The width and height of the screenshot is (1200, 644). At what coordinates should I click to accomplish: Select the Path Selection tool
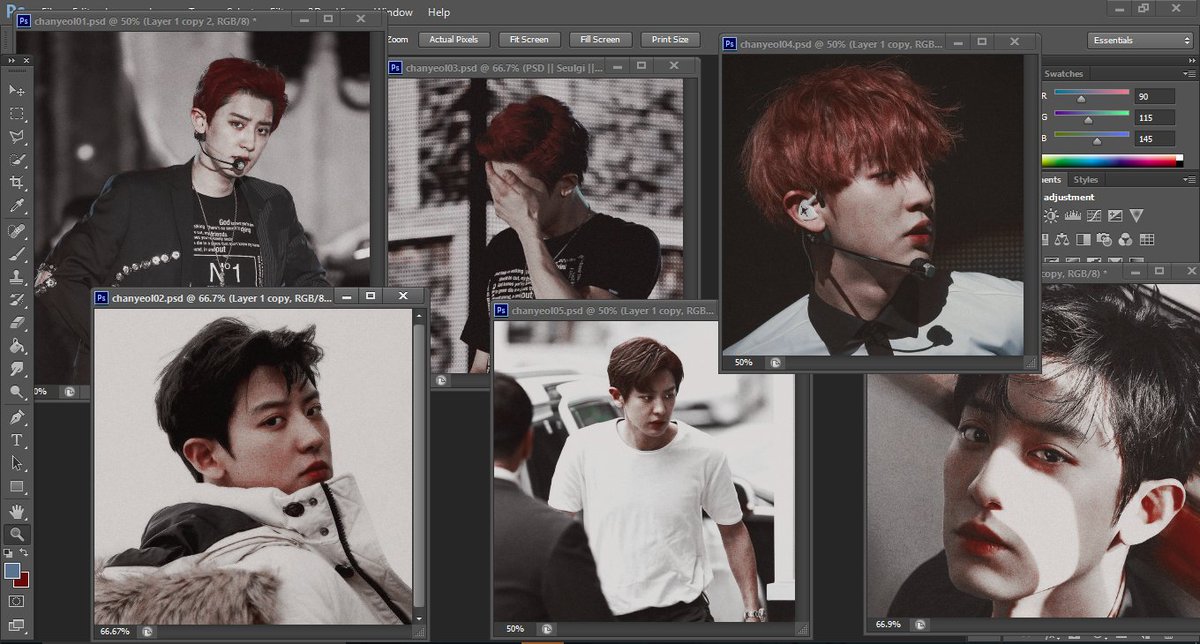pos(17,463)
